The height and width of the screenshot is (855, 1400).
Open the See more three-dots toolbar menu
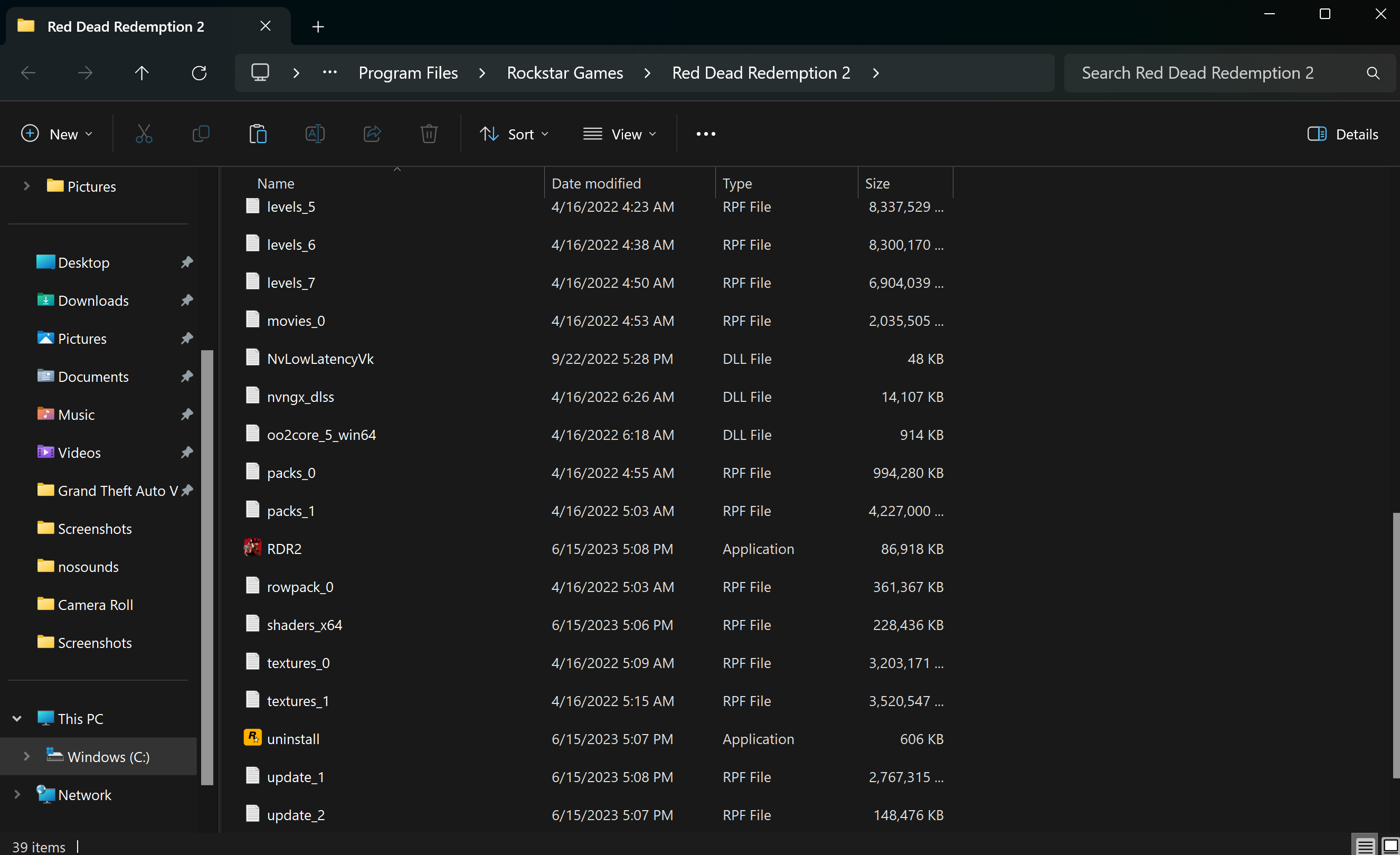coord(706,134)
